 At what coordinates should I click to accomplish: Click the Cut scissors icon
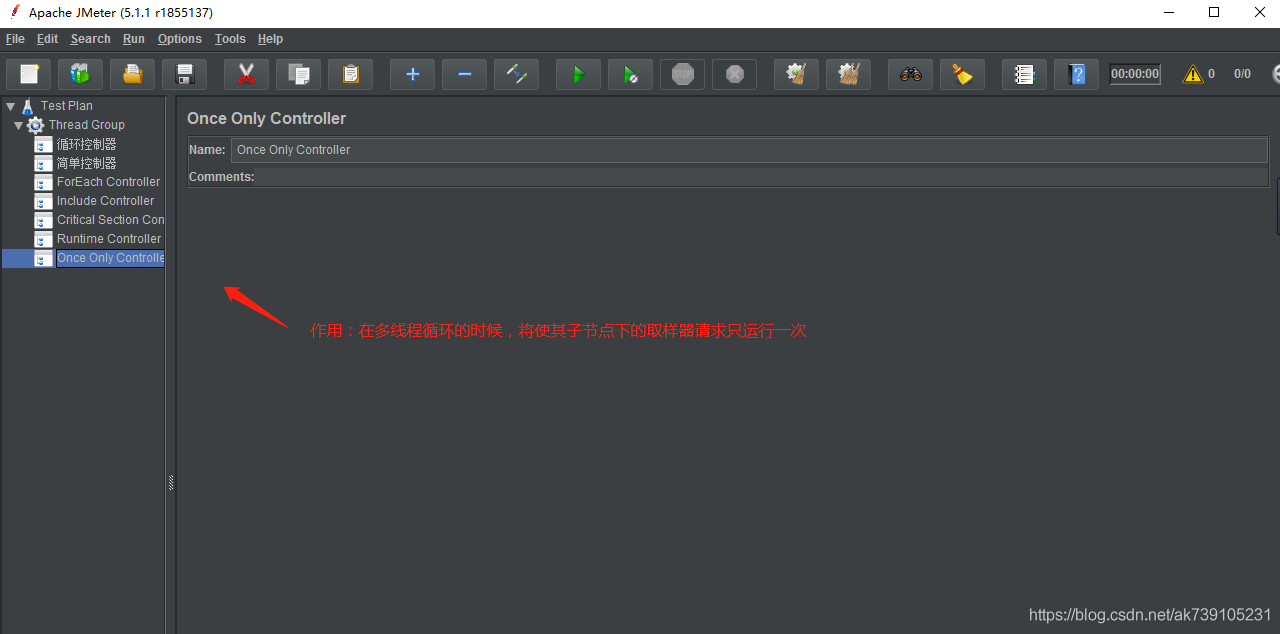[x=246, y=74]
